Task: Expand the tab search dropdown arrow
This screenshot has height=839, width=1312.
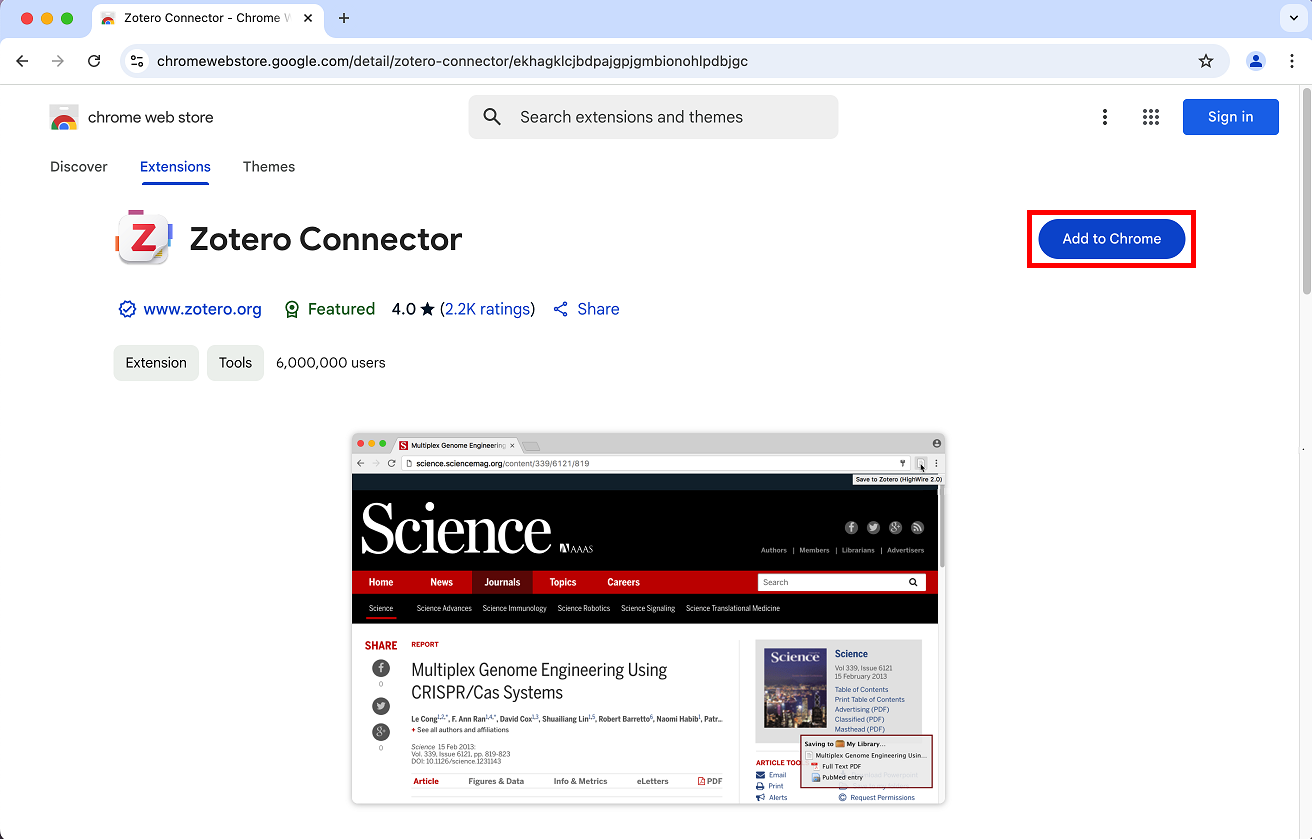Action: [x=1292, y=18]
